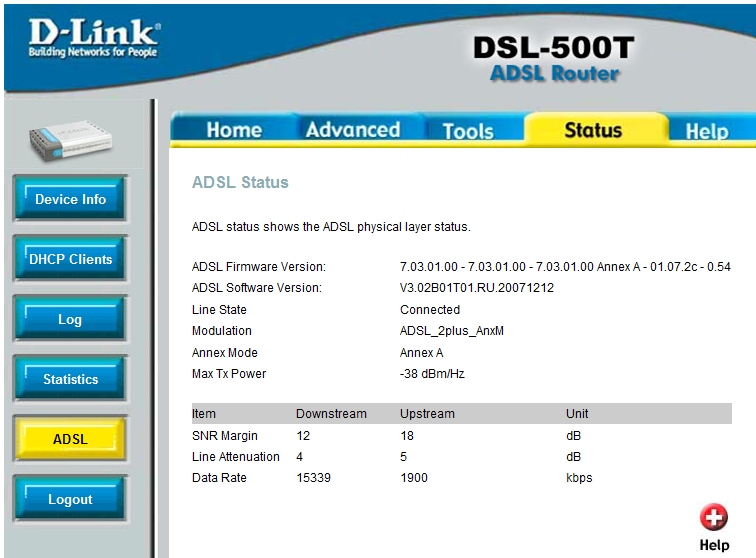Click the red Help plus icon
Viewport: 756px width, 558px height.
point(714,517)
